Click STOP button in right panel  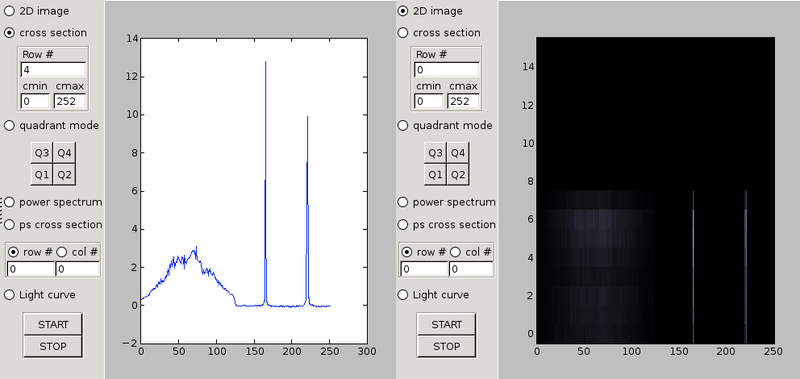(446, 346)
